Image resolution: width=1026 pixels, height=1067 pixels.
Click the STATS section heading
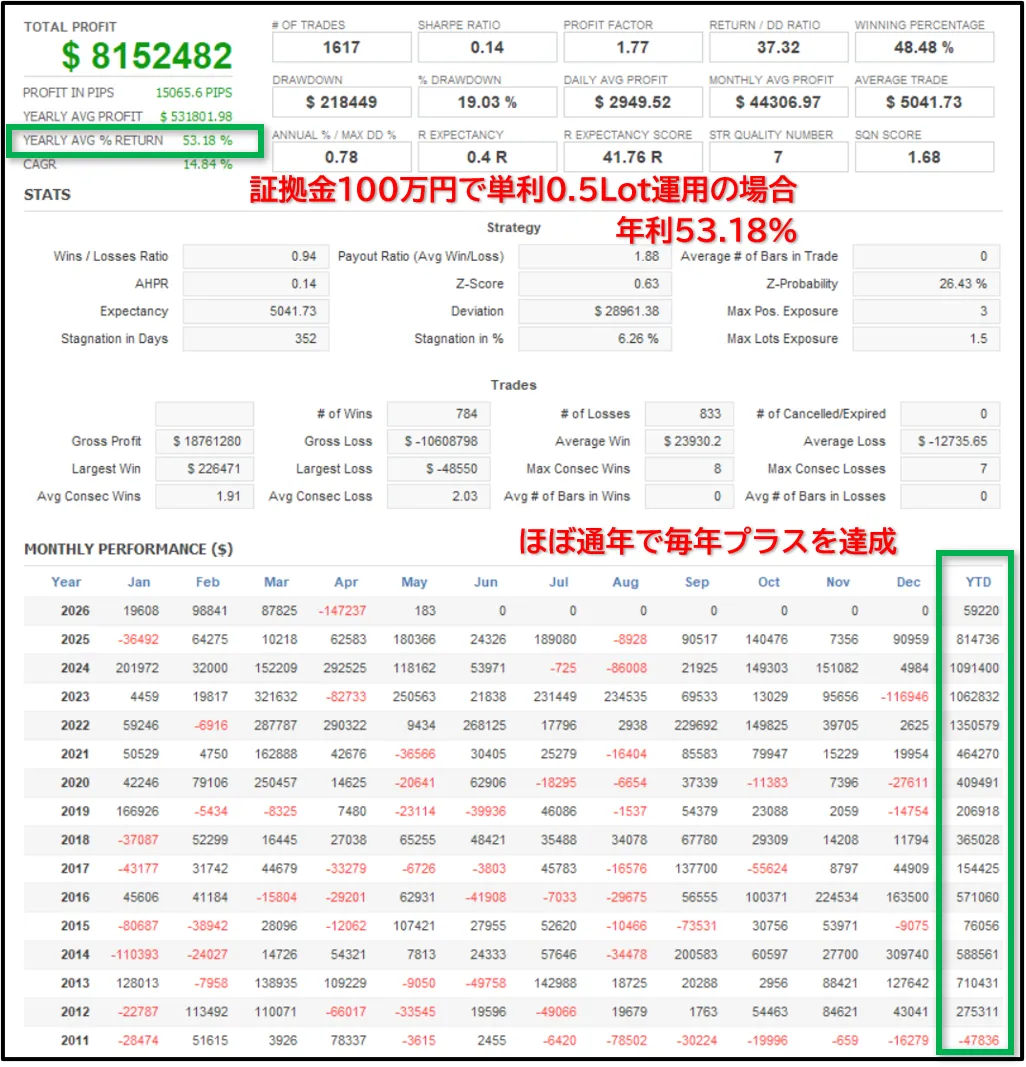click(47, 195)
